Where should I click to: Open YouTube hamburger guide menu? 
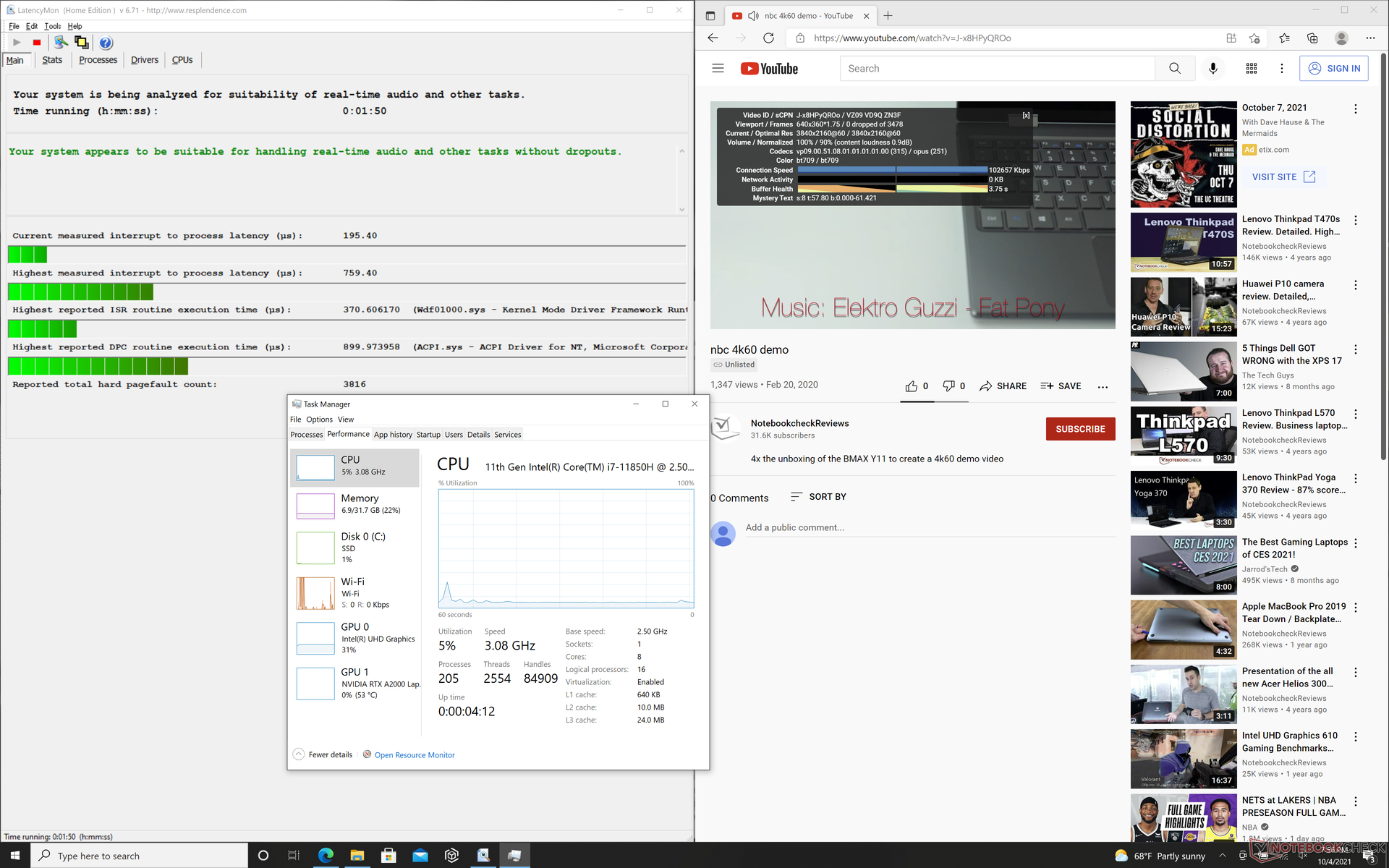coord(718,68)
